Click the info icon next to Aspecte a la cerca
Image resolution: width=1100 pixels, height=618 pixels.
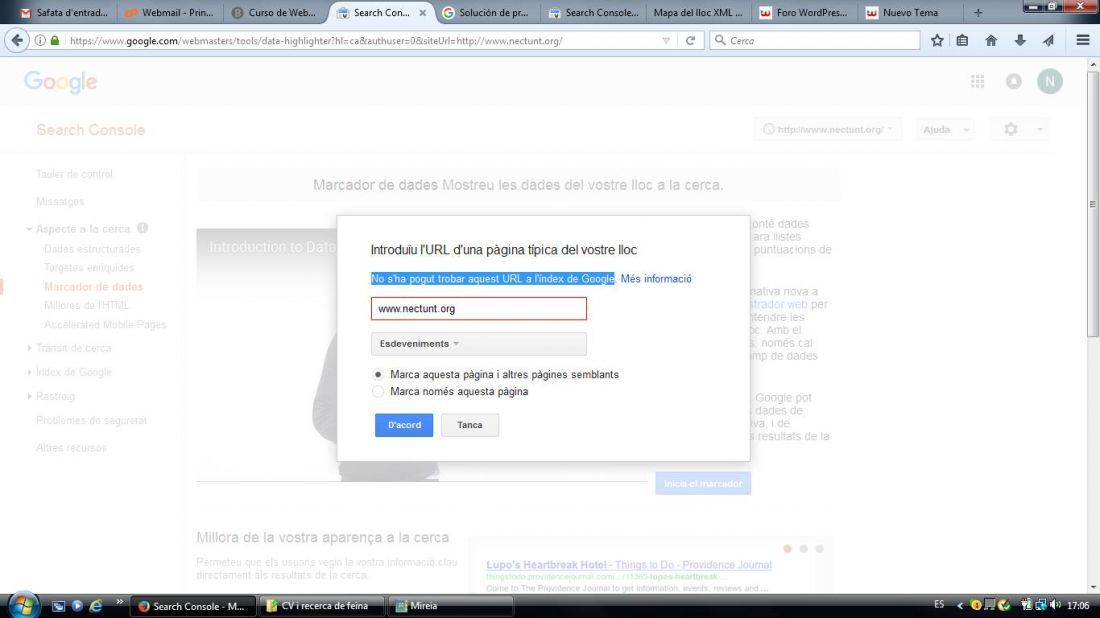pos(142,228)
